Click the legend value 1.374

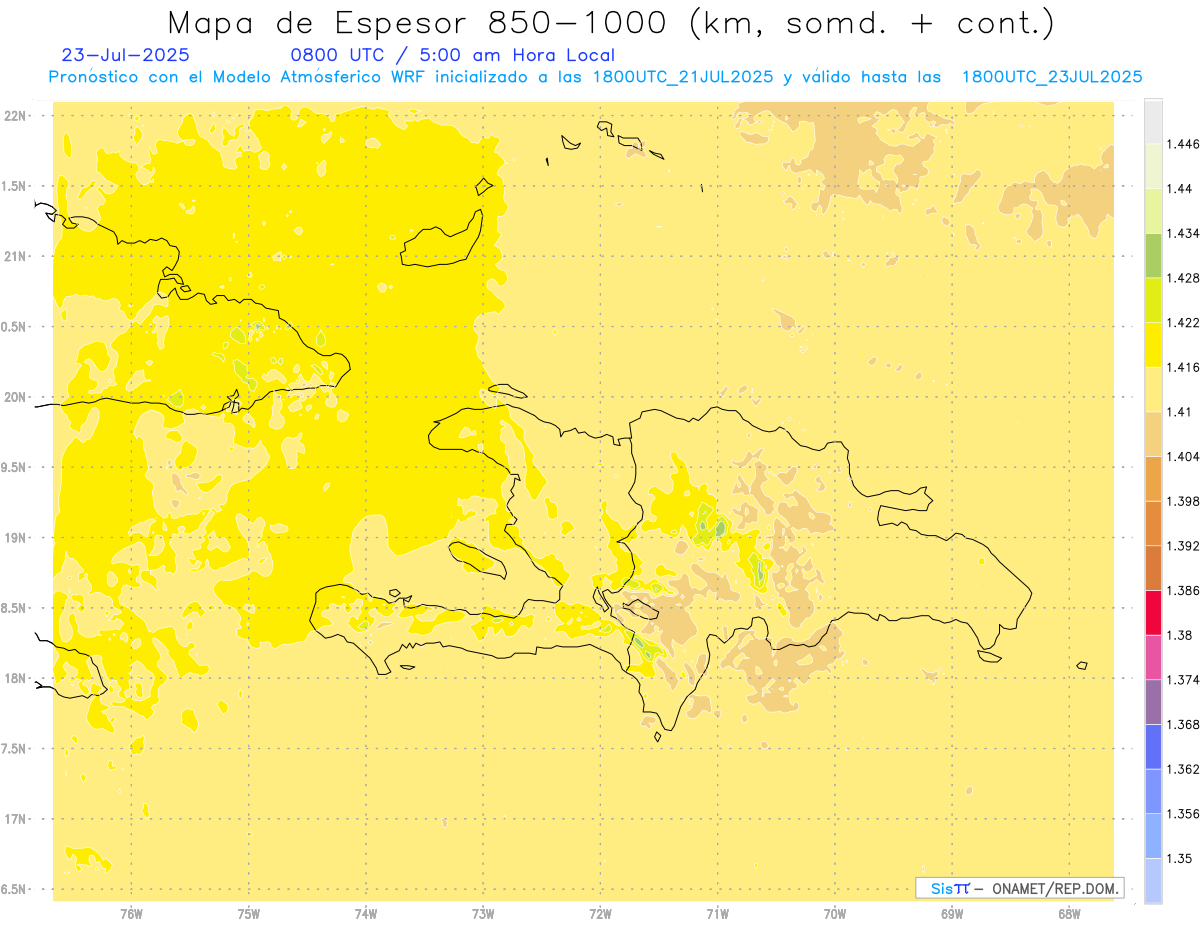(1183, 680)
